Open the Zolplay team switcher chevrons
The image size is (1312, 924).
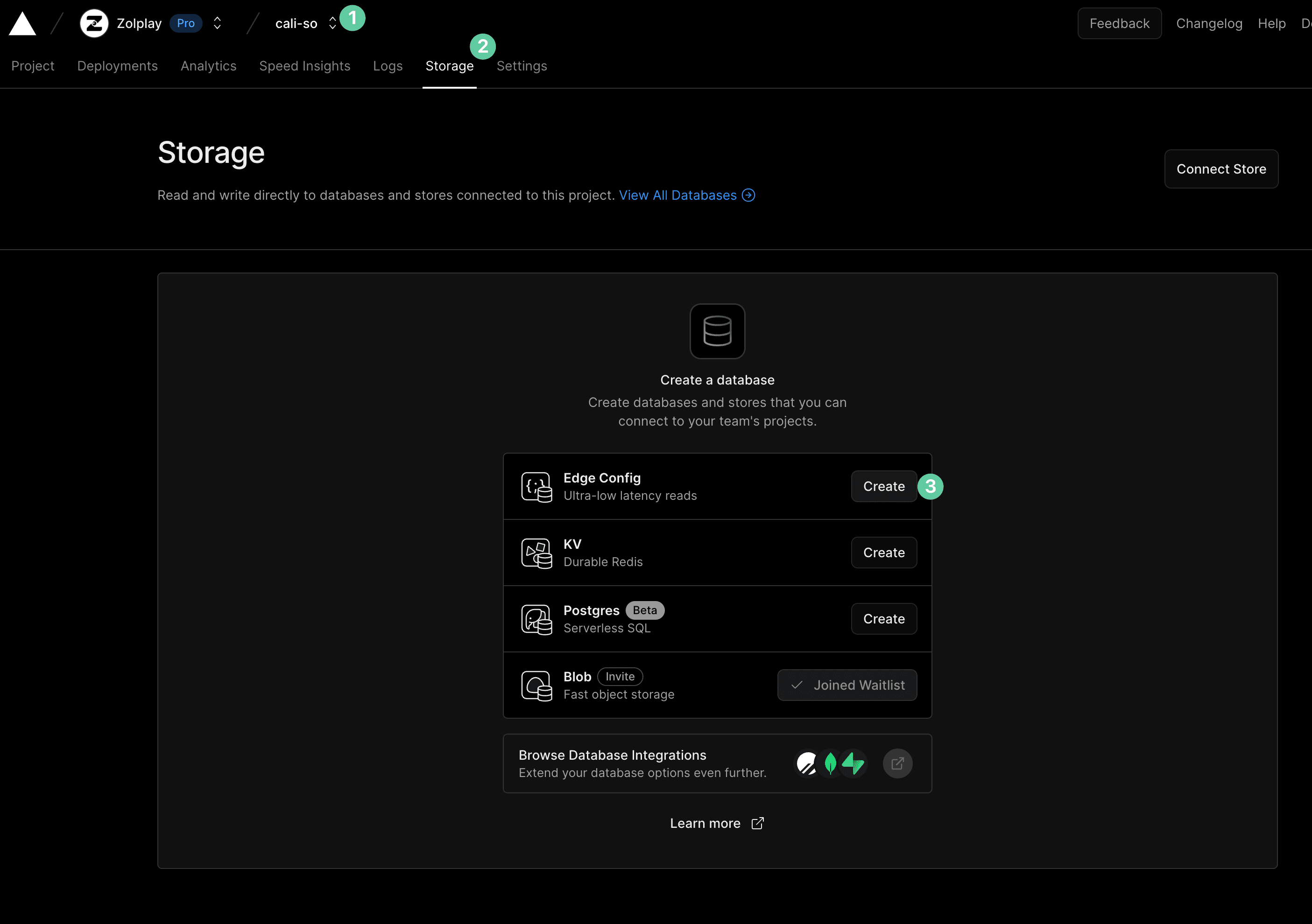[217, 23]
